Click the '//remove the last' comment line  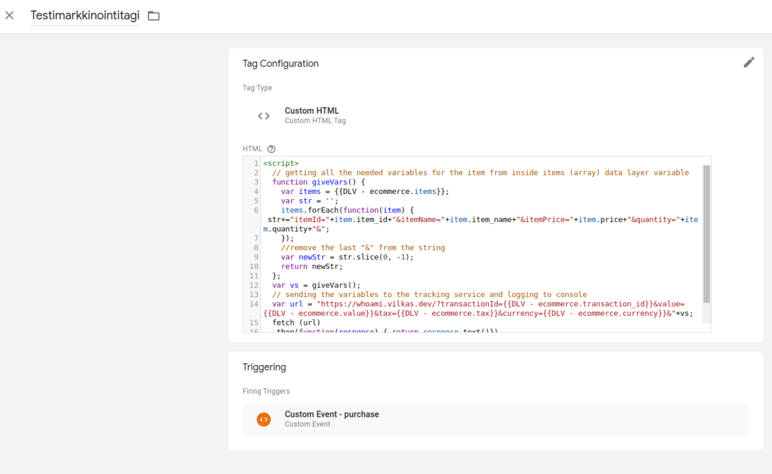tap(363, 248)
